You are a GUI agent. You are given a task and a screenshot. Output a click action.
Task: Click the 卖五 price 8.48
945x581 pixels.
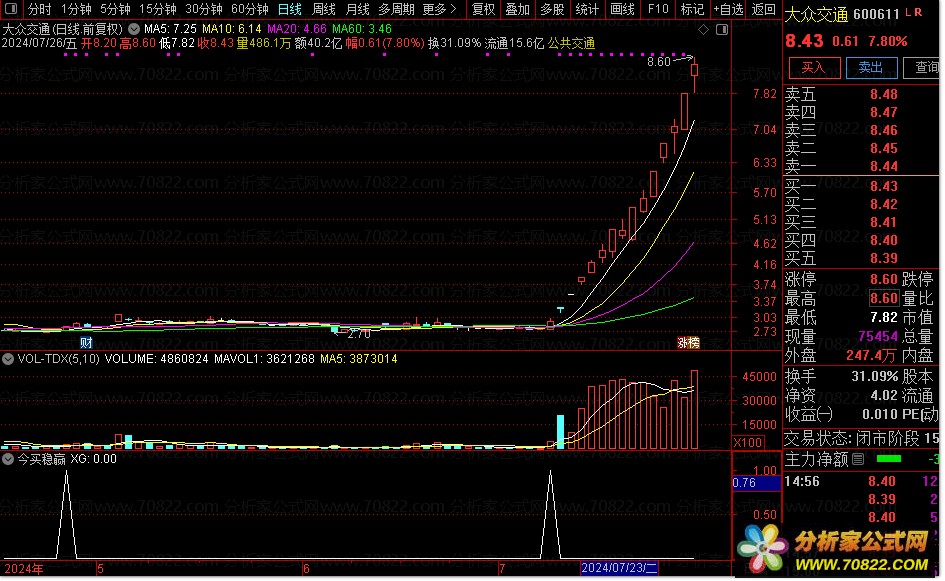(884, 95)
